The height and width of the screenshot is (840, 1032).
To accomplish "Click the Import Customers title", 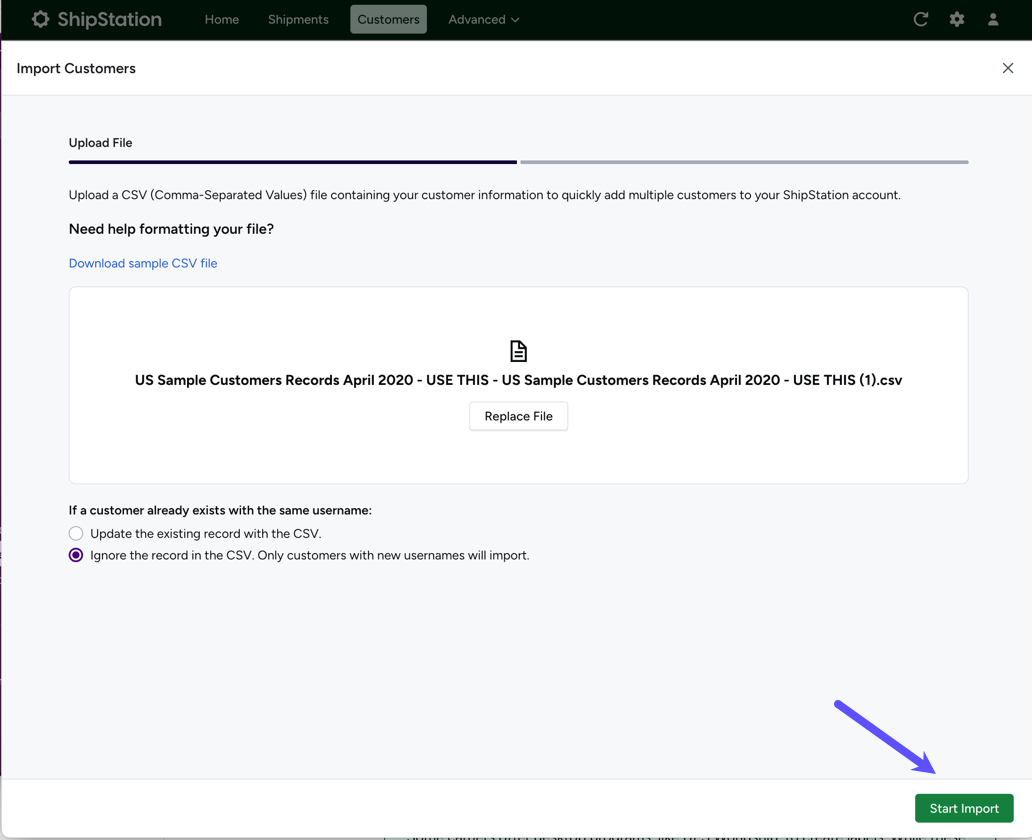I will 76,68.
